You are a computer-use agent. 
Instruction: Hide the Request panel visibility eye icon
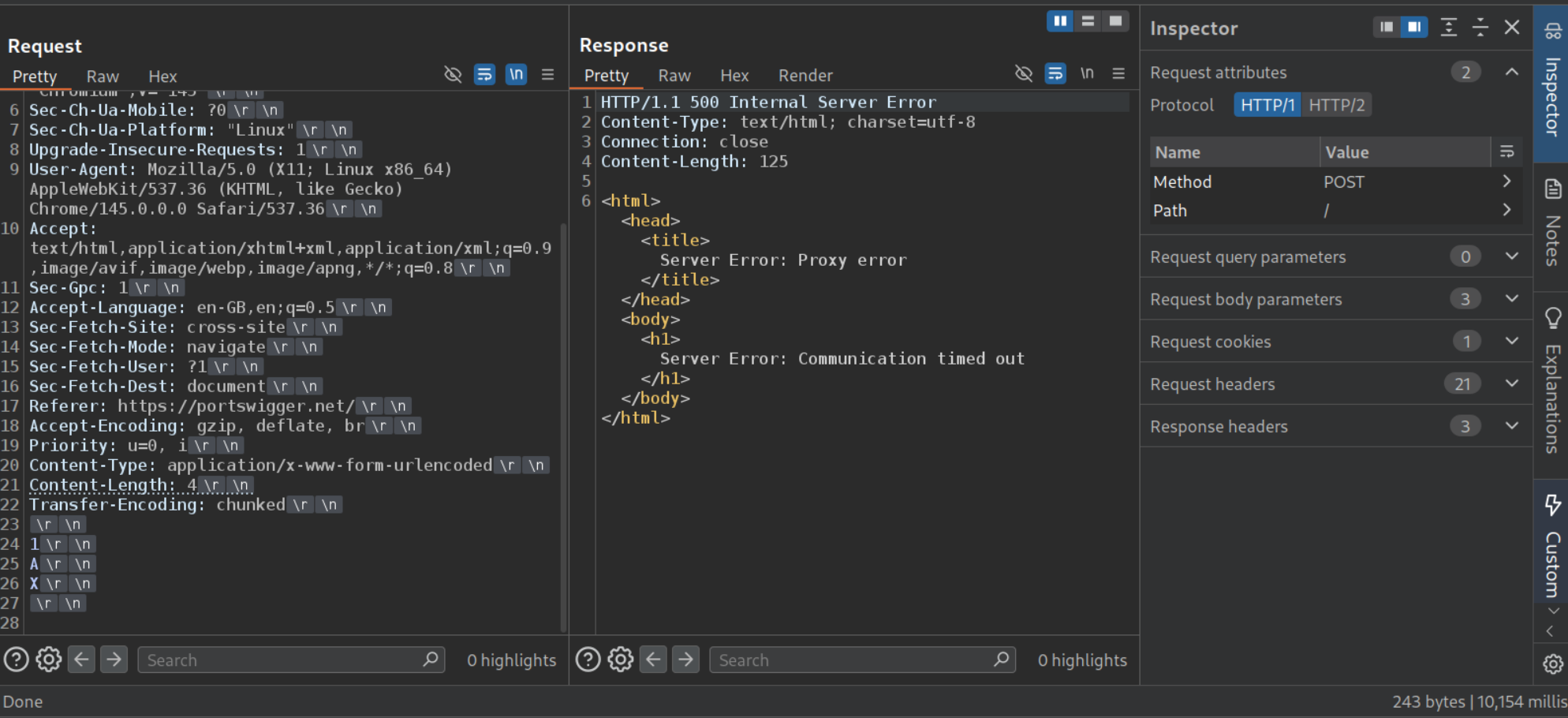point(453,74)
